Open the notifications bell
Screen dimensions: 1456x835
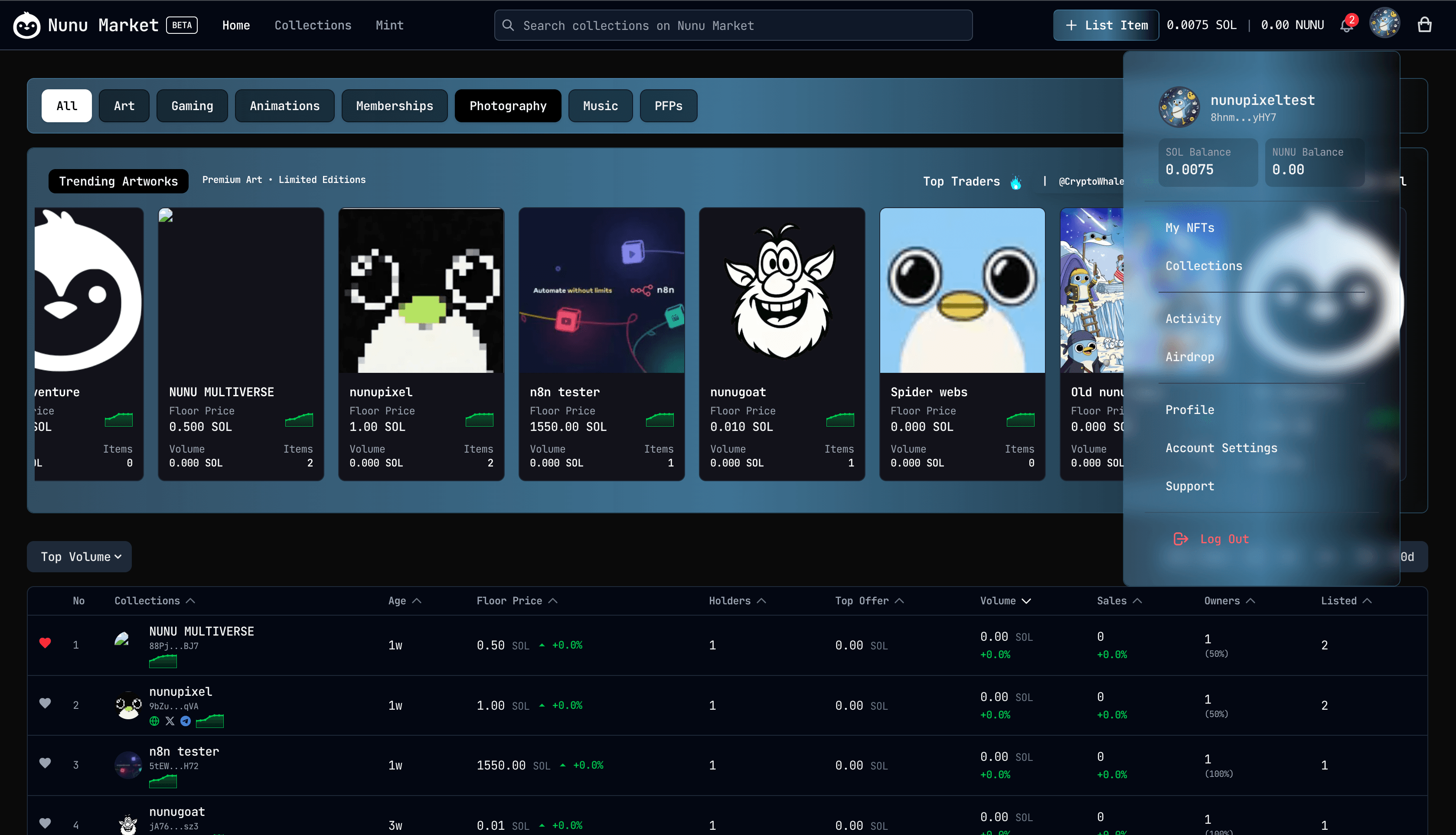1346,25
